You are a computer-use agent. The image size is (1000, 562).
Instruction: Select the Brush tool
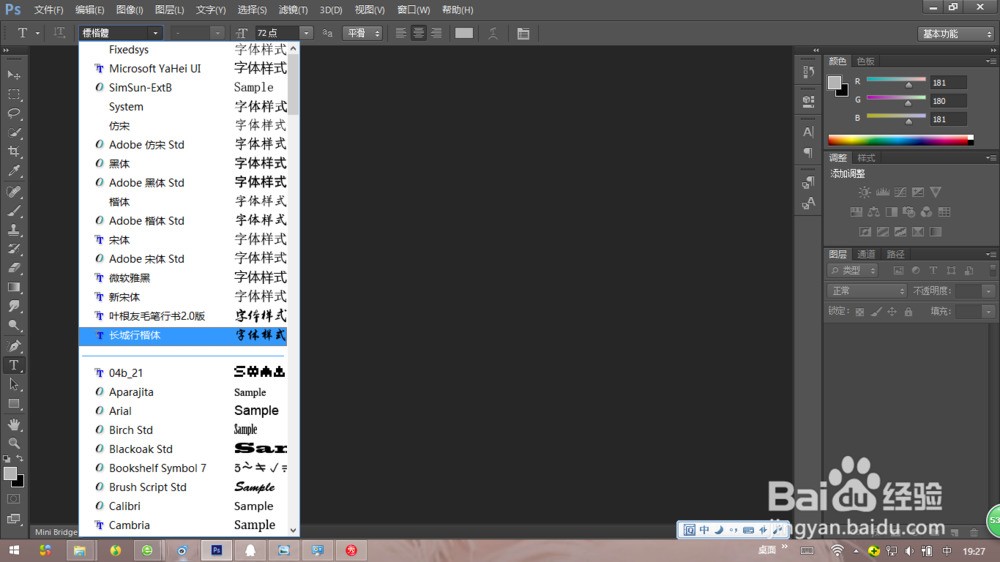[x=13, y=211]
